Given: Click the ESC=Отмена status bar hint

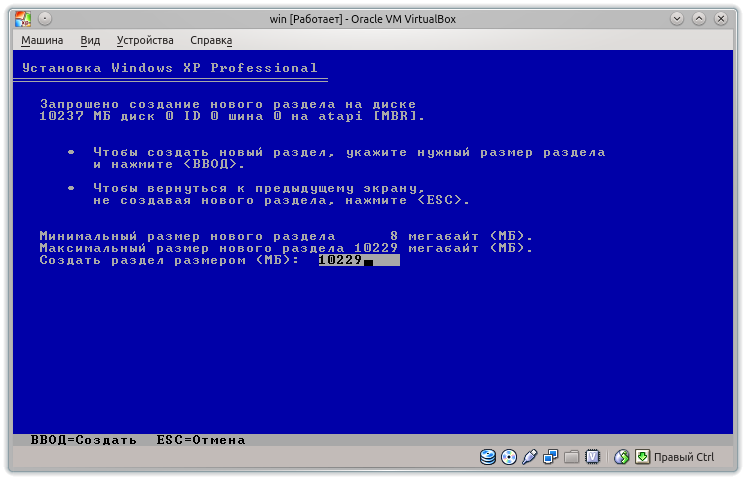Looking at the screenshot, I should point(201,440).
